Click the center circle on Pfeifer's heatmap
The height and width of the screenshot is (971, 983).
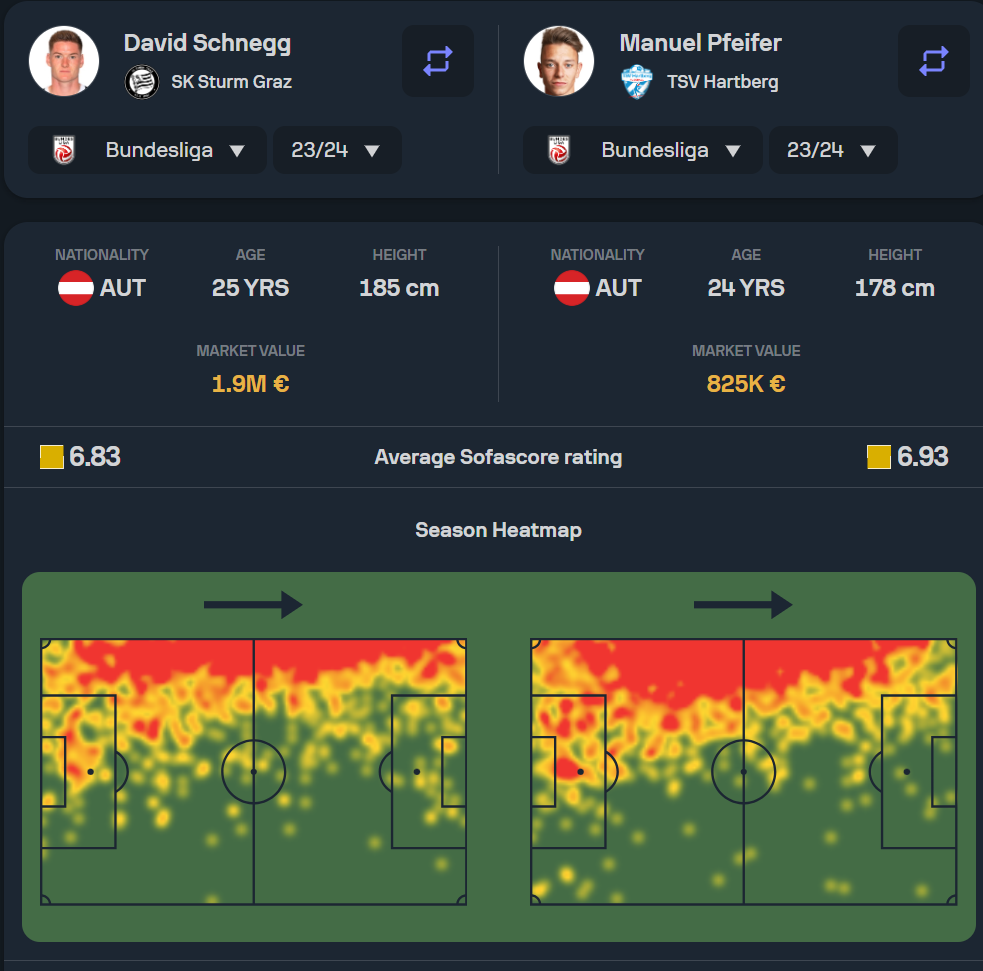coord(744,772)
